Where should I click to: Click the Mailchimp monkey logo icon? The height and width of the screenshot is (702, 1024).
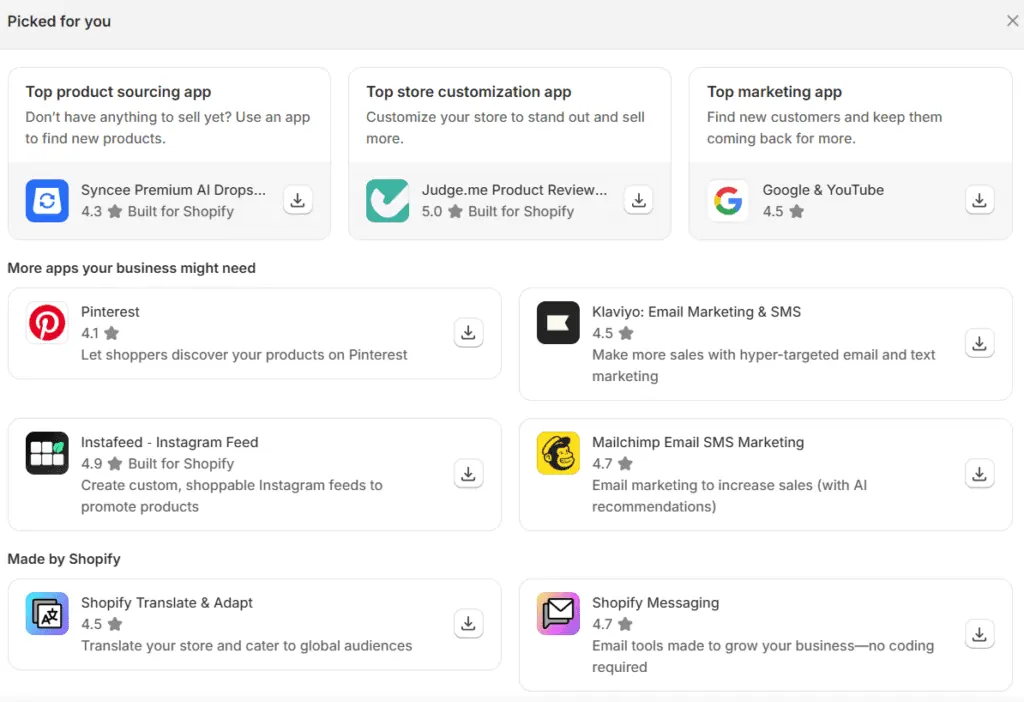558,453
